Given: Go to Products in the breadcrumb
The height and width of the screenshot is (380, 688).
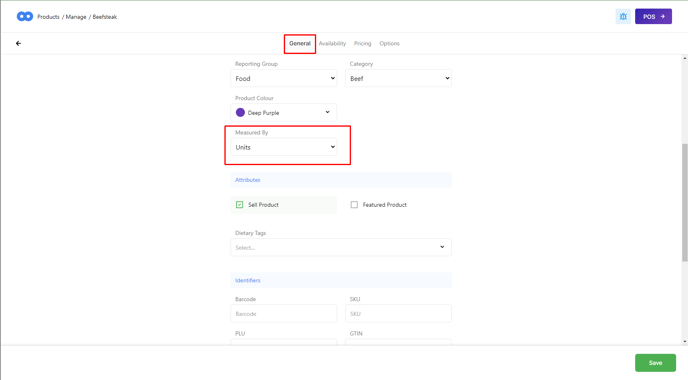Looking at the screenshot, I should [48, 17].
